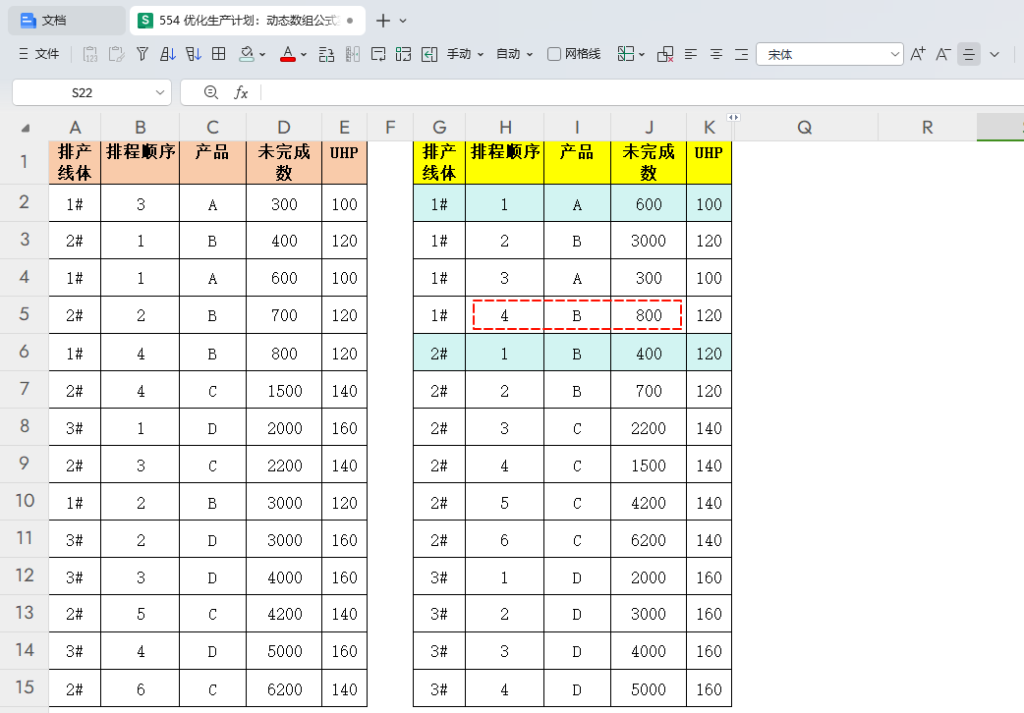Click the new tab plus icon

(383, 21)
